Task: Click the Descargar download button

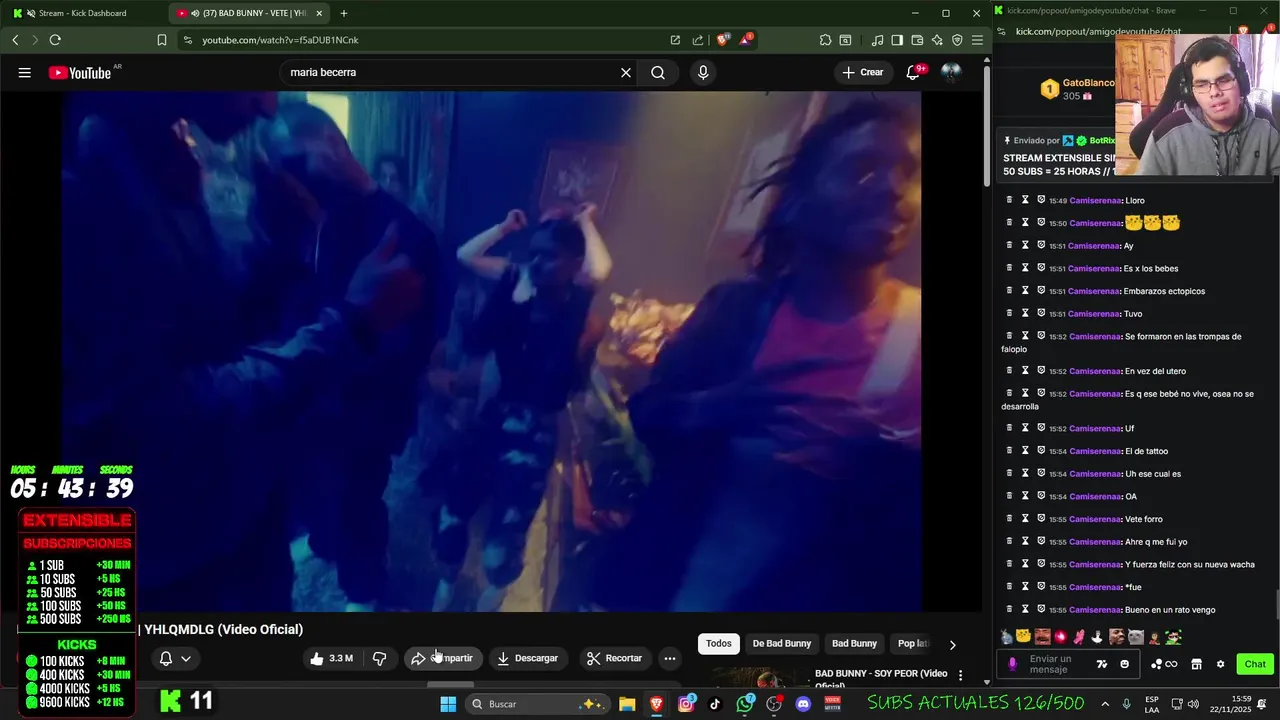Action: click(527, 658)
